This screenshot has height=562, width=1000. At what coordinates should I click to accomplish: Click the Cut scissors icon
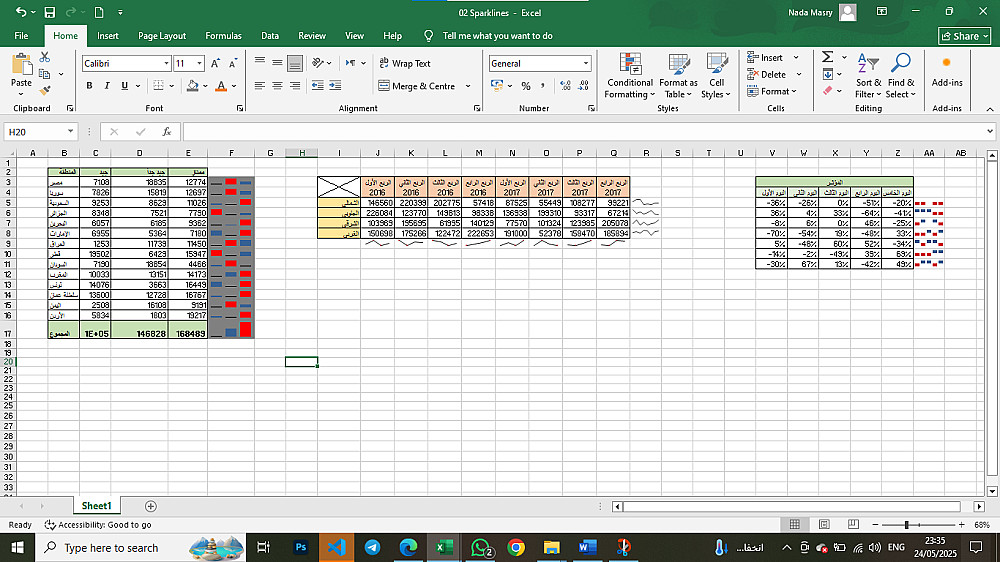pos(45,57)
